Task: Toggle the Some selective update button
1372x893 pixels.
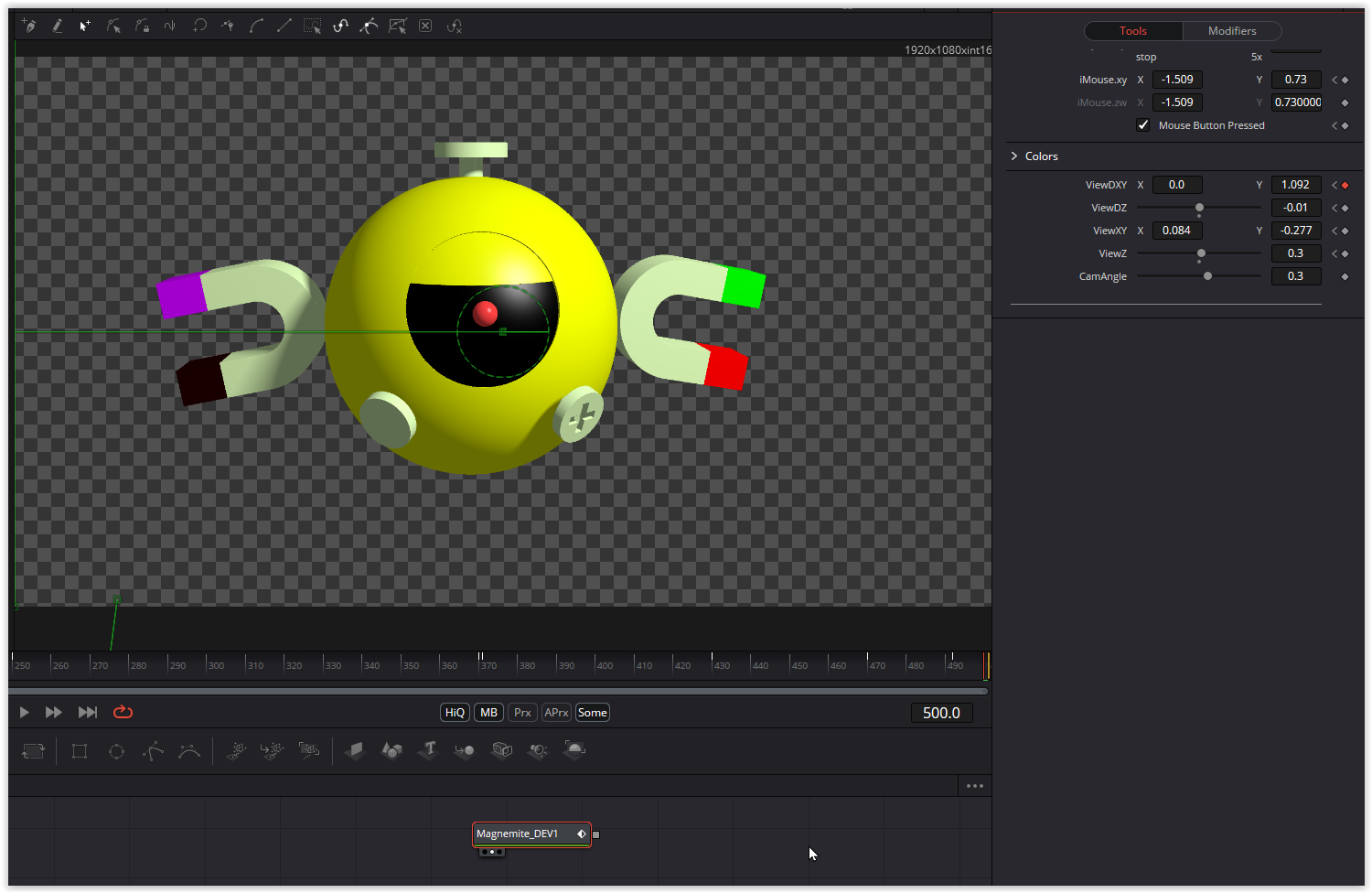Action: click(593, 713)
